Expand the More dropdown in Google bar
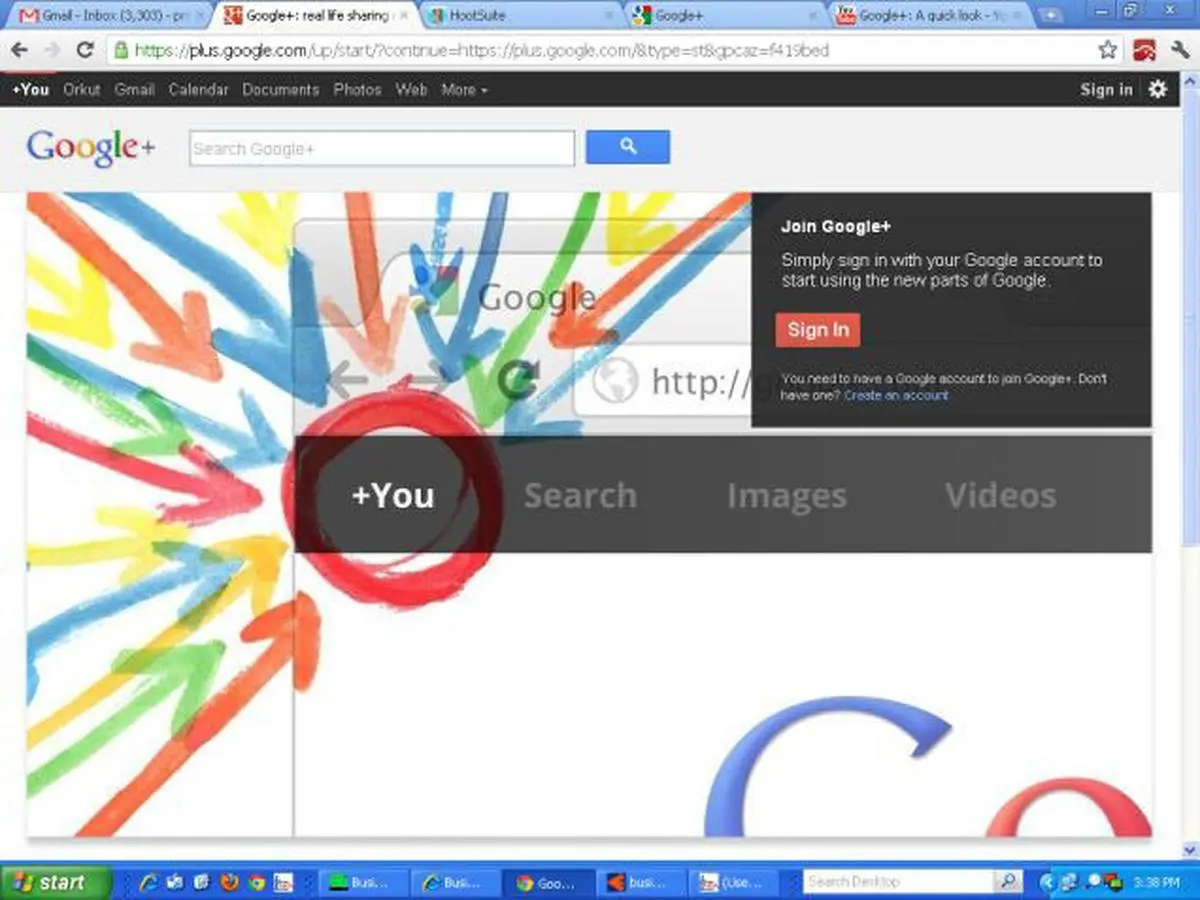 coord(464,89)
